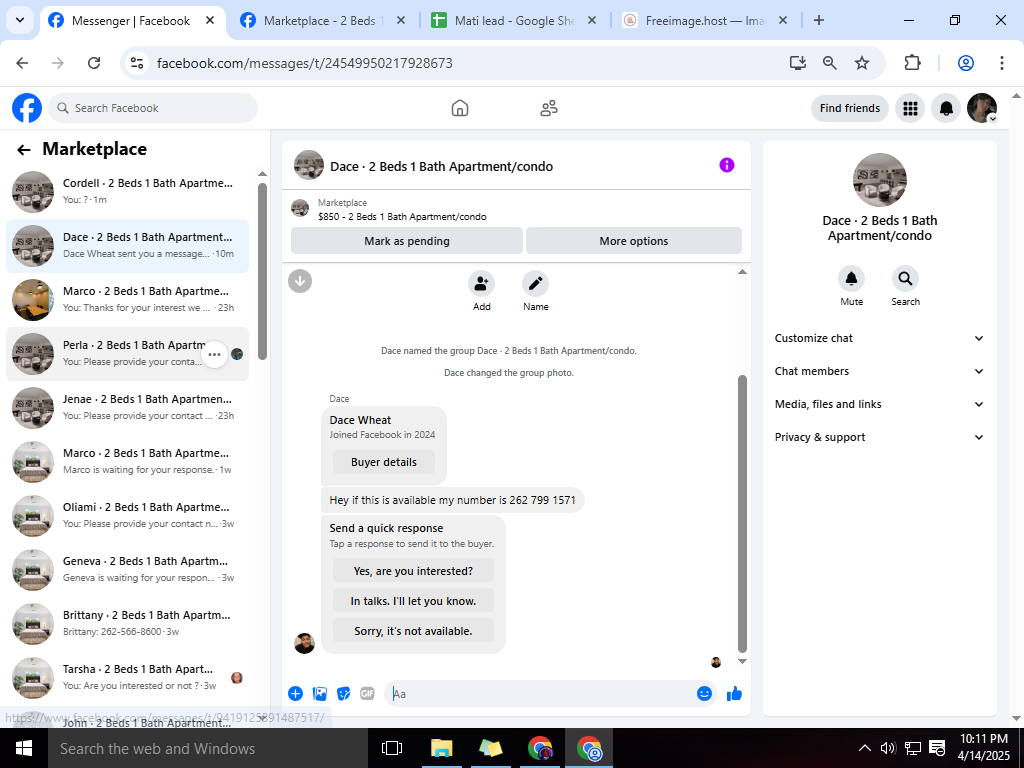
Task: Expand Customize chat section
Action: [879, 338]
